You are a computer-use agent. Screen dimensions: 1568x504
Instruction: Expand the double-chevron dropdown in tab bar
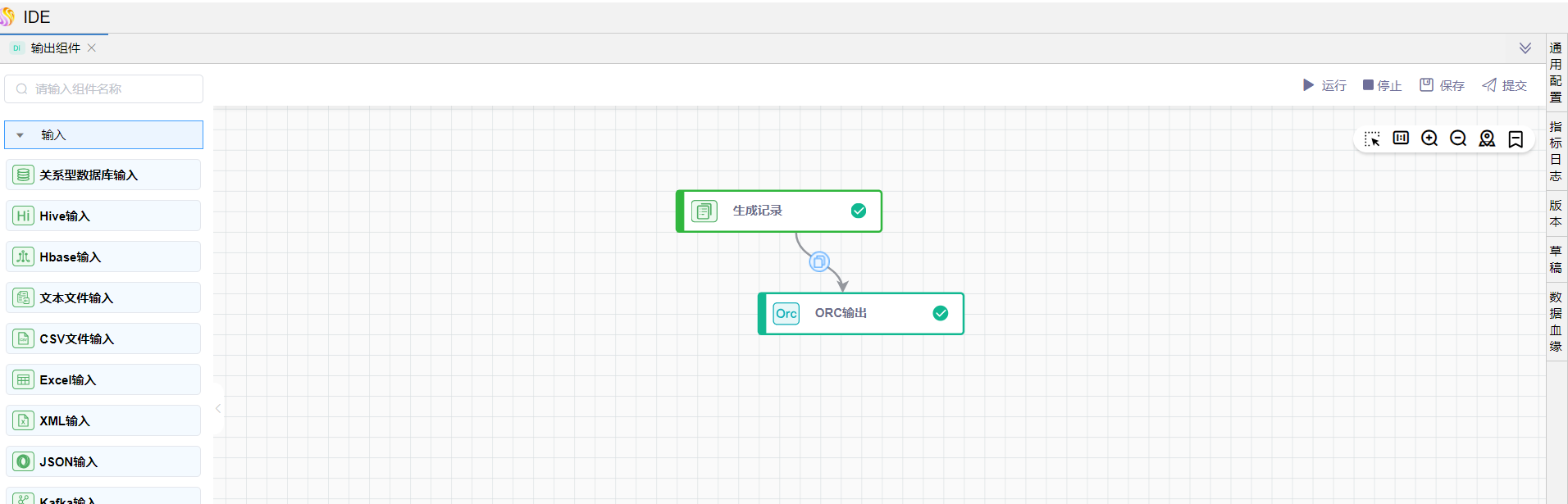click(1525, 48)
